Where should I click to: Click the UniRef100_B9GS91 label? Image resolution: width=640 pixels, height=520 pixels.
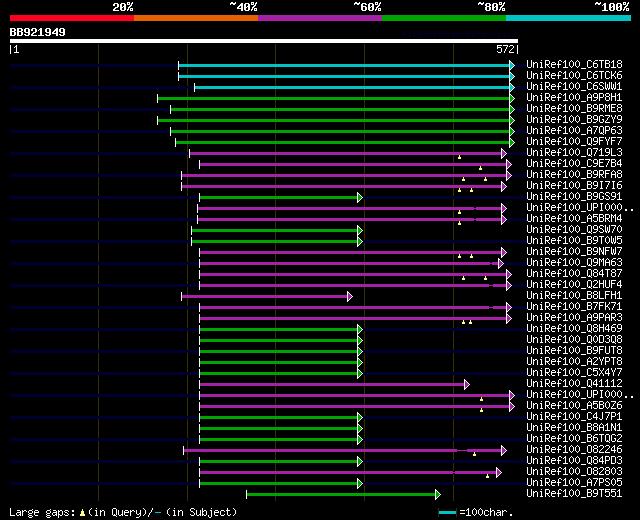(x=574, y=197)
